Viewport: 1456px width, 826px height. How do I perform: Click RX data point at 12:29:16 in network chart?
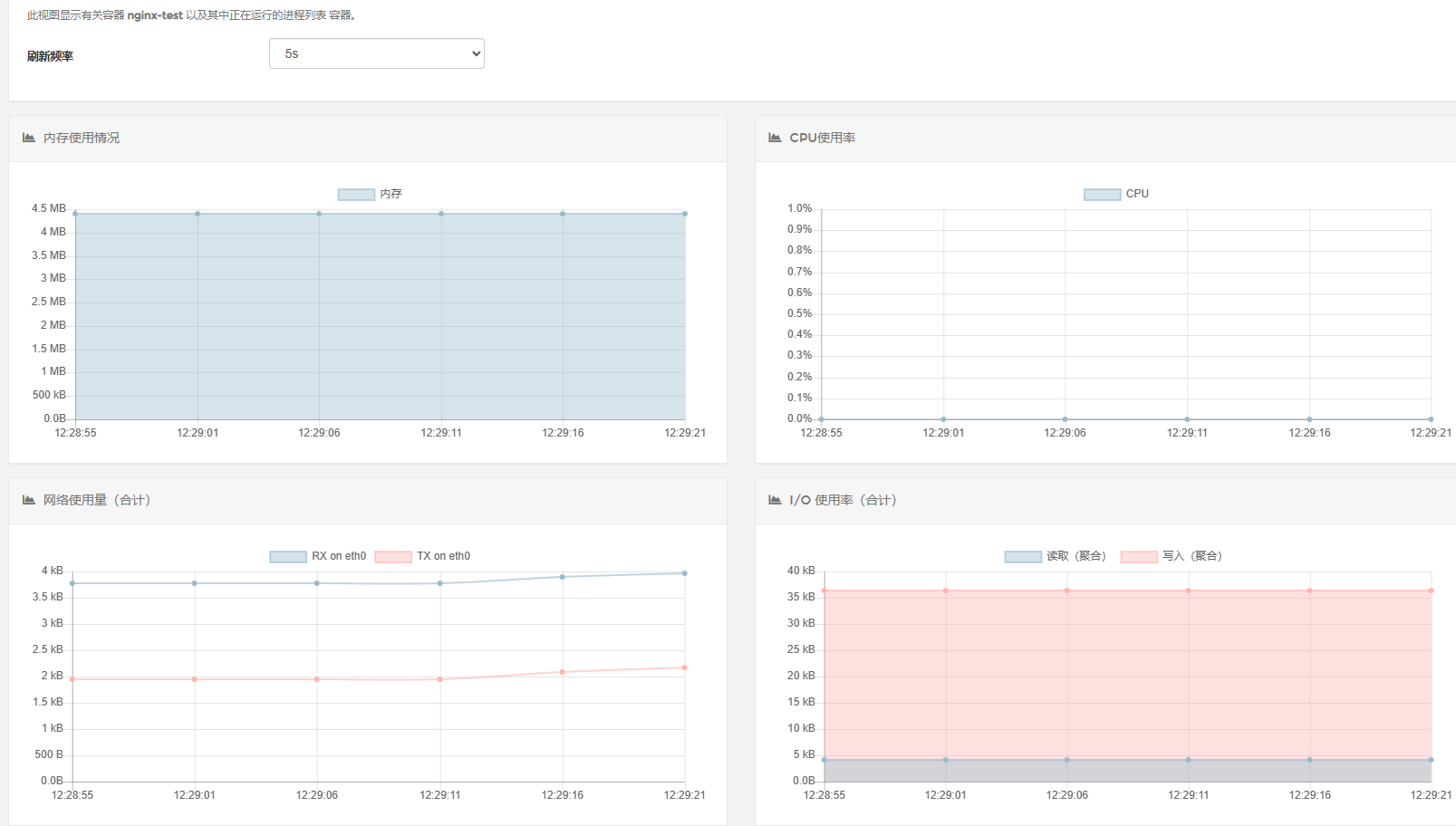click(563, 577)
